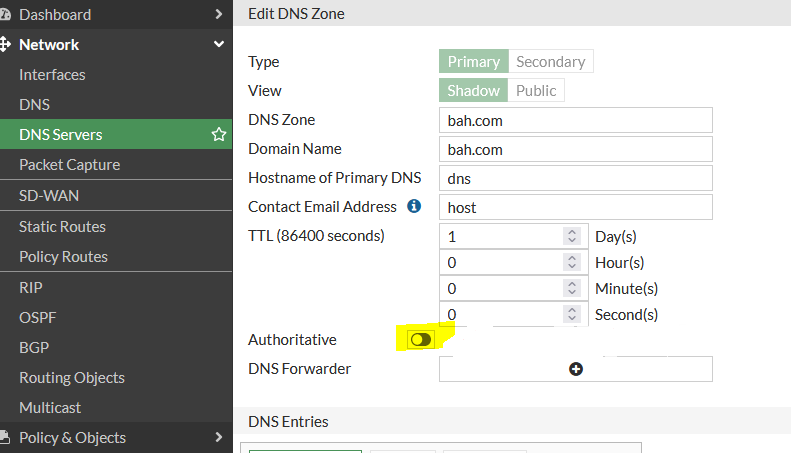This screenshot has width=791, height=453.
Task: Click the TTL (86400 seconds) label
Action: (x=316, y=236)
